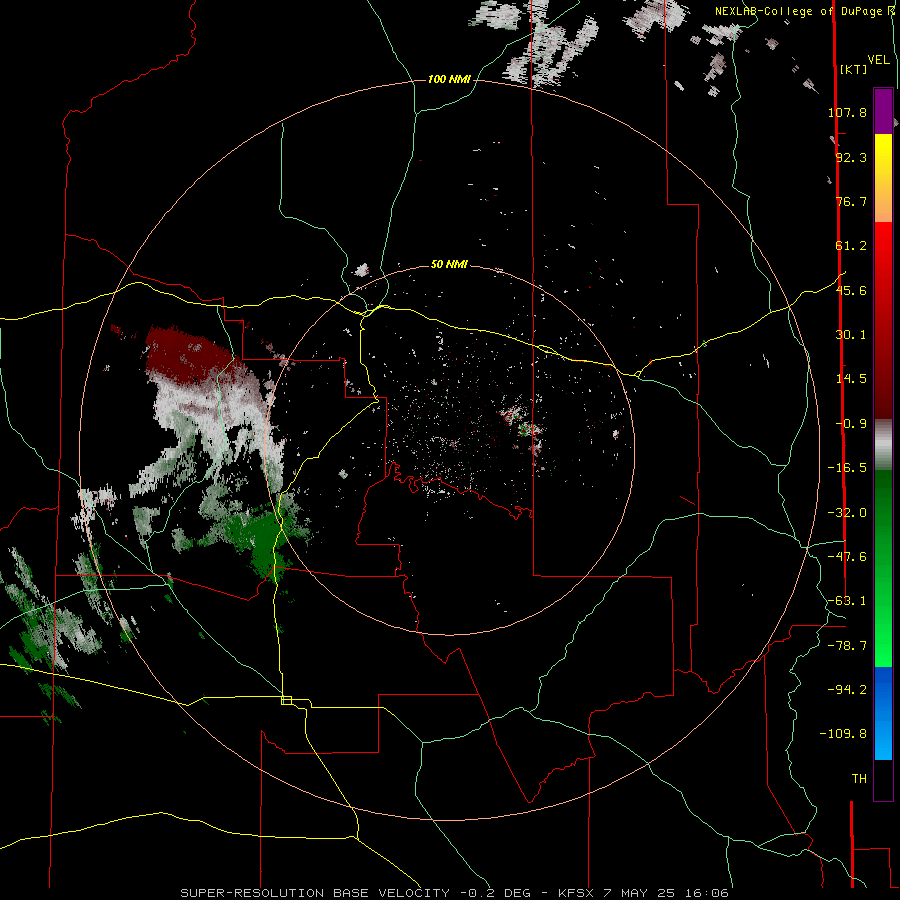This screenshot has height=900, width=900.
Task: Click the 50 NMI range ring label
Action: point(449,264)
